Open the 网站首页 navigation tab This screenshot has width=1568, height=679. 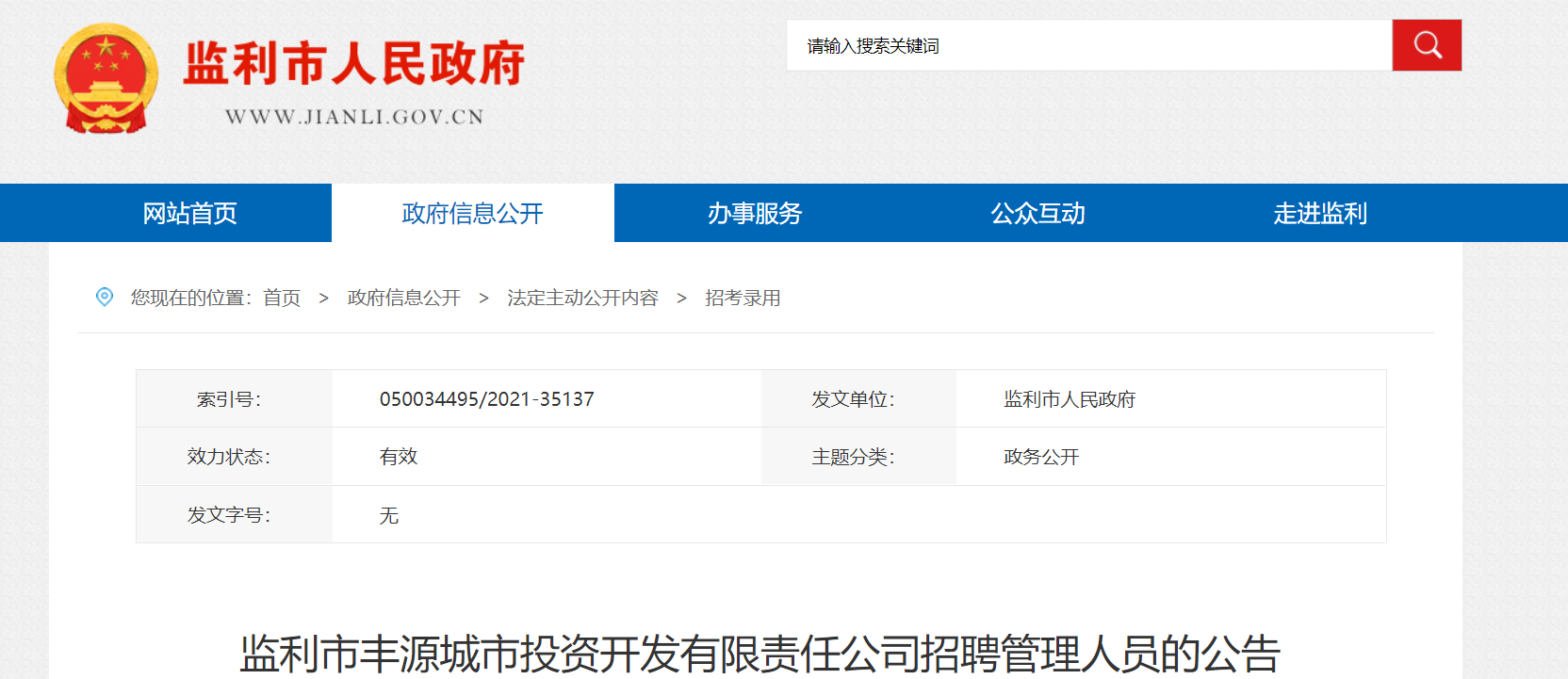pos(189,214)
